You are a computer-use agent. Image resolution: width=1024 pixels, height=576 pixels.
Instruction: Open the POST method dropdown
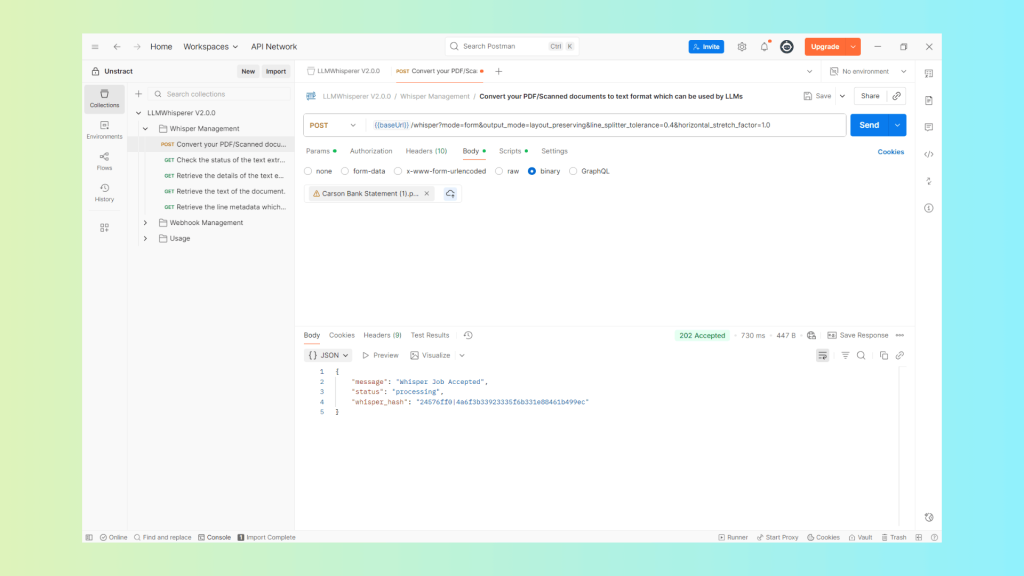click(x=333, y=125)
